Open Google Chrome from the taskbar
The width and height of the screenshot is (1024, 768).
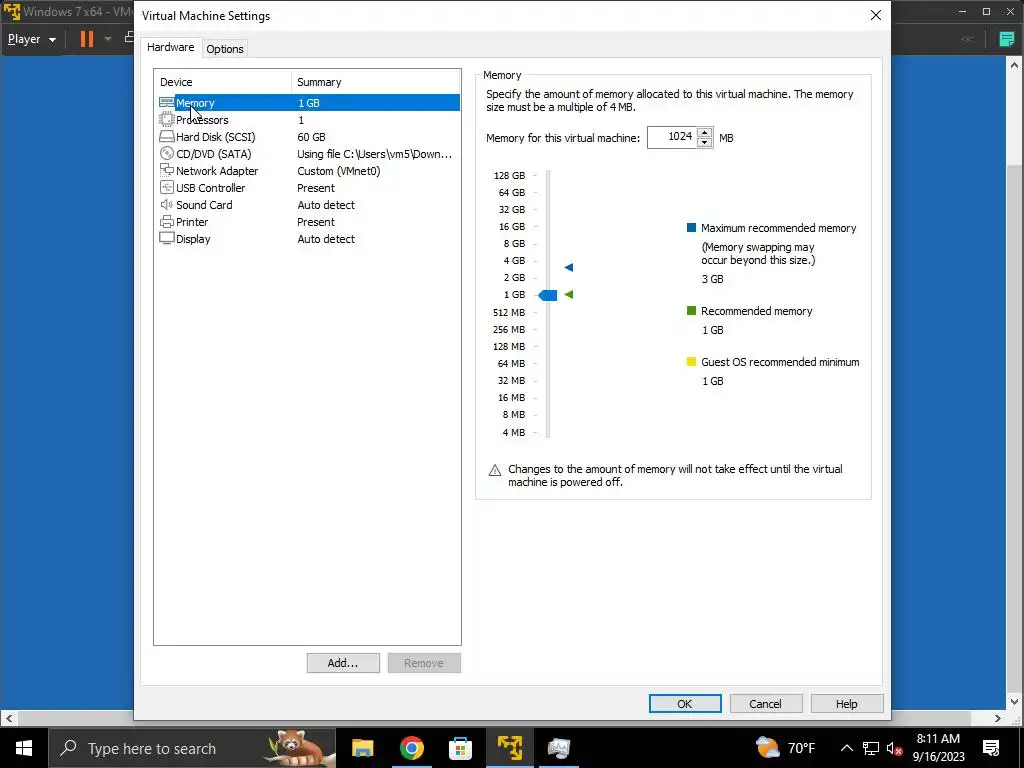pyautogui.click(x=411, y=748)
